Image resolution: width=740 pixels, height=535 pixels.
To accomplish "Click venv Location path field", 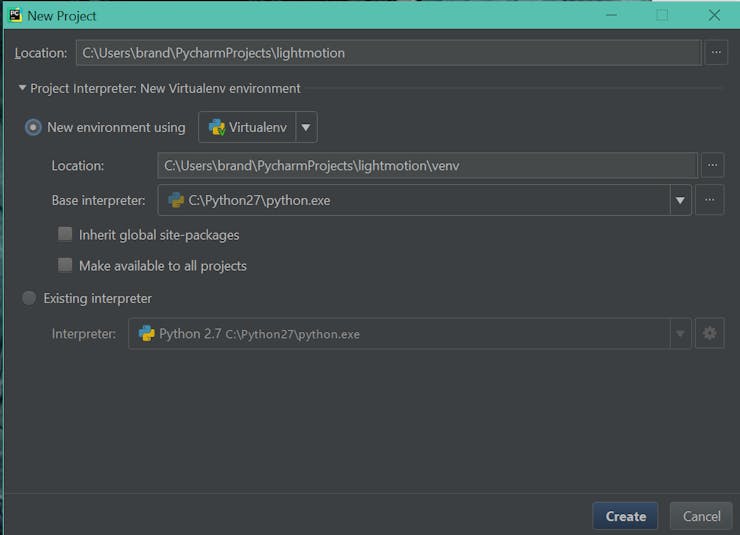I will pos(428,166).
